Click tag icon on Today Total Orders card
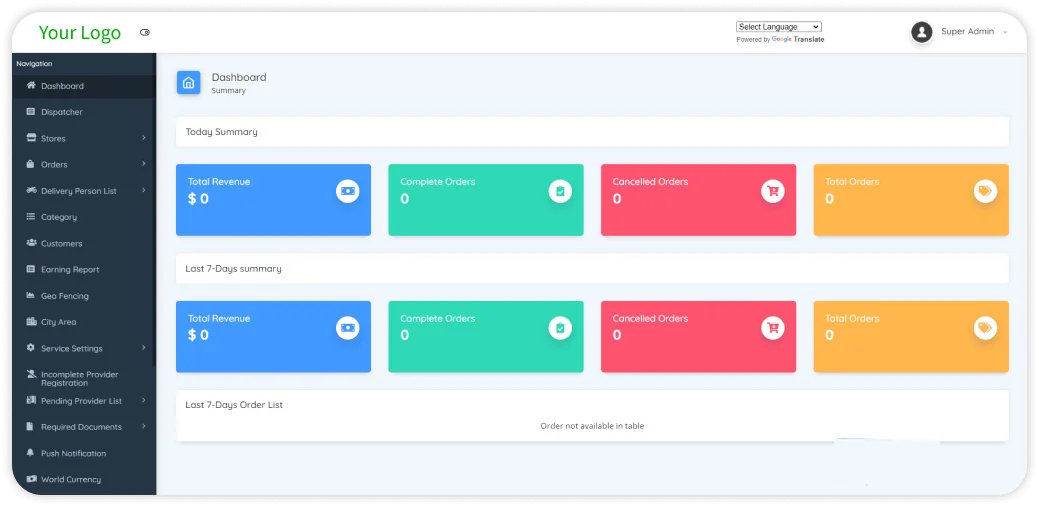 pyautogui.click(x=985, y=191)
